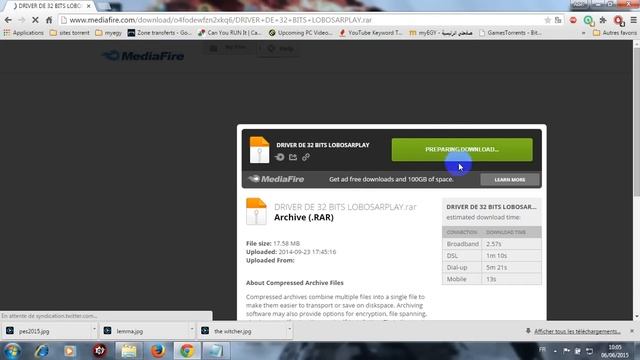Close the DRIVER DE 32 BITS tab
Screen dimensions: 640x360
pos(89,6)
